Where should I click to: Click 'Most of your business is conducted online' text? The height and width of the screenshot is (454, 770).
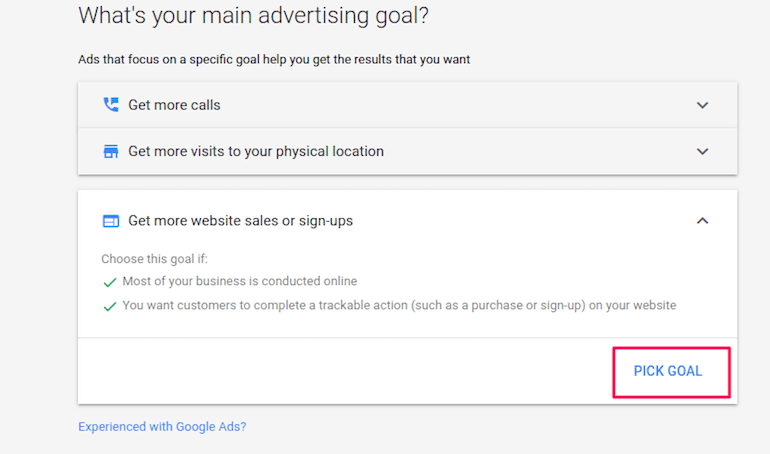point(239,282)
